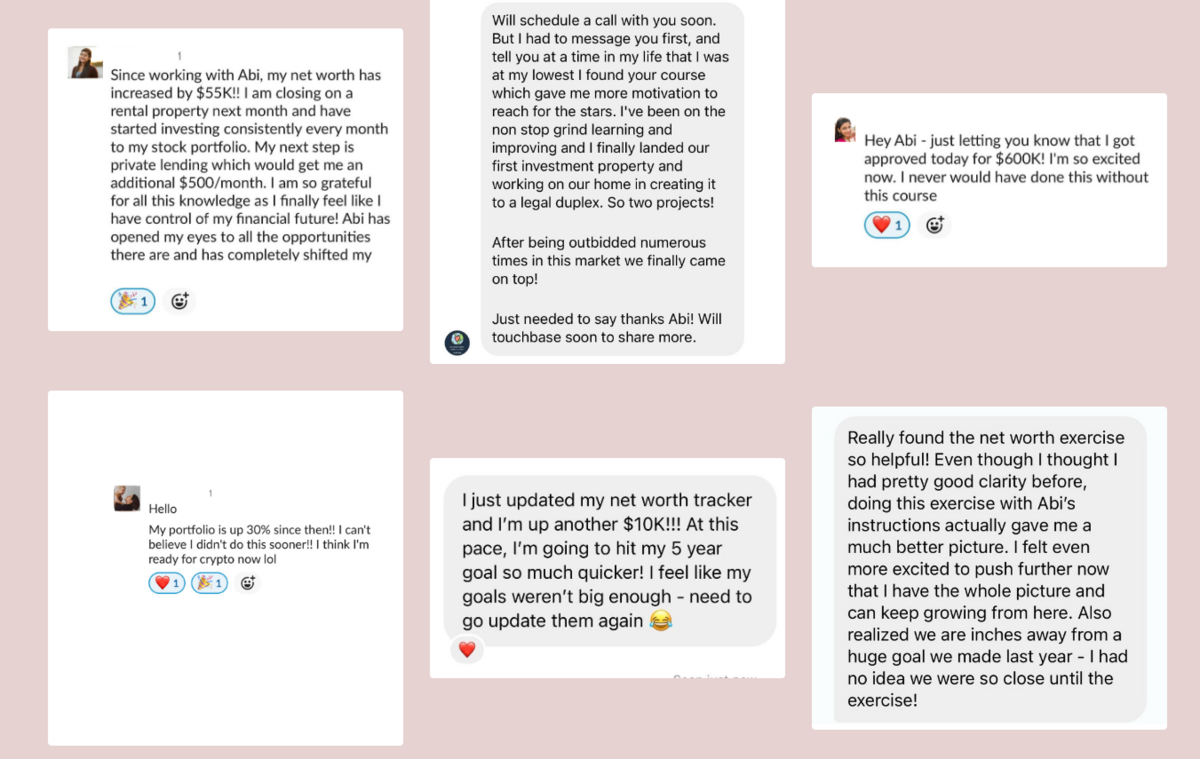
Task: Open the add reaction icon under the $600K message
Action: pyautogui.click(x=934, y=225)
